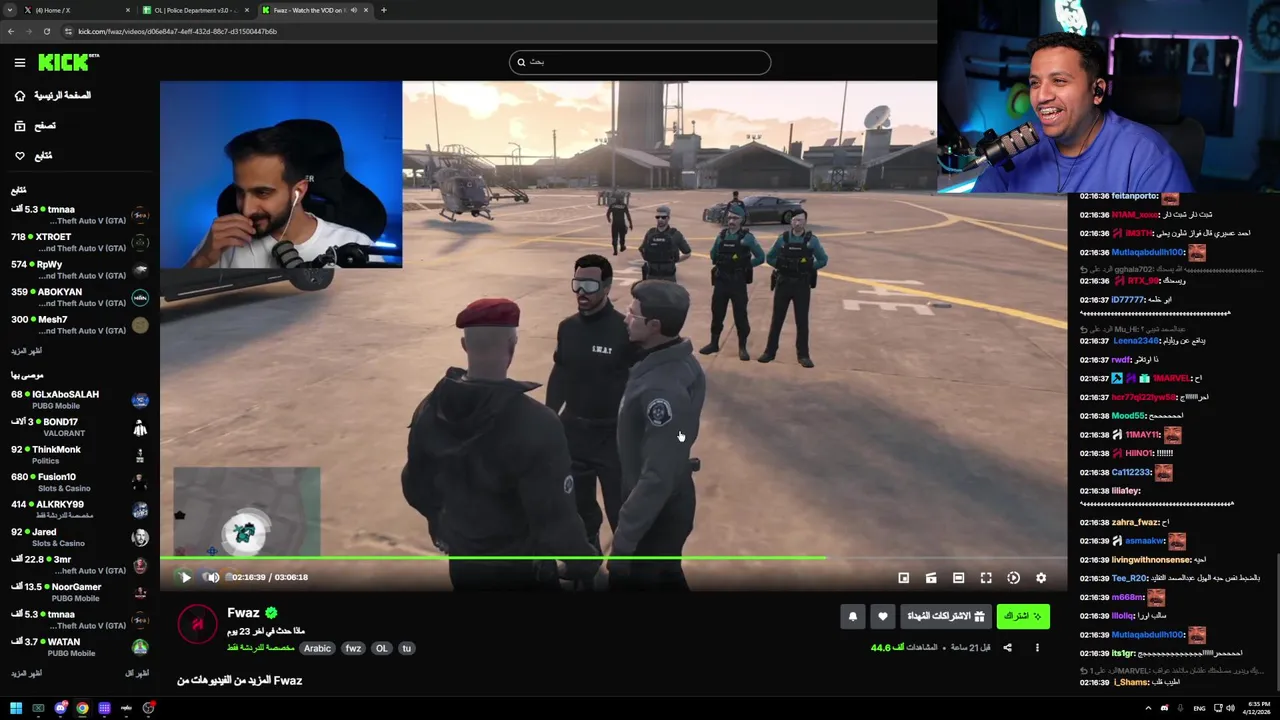Go back in browser history
The image size is (1280, 720).
pos(10,31)
